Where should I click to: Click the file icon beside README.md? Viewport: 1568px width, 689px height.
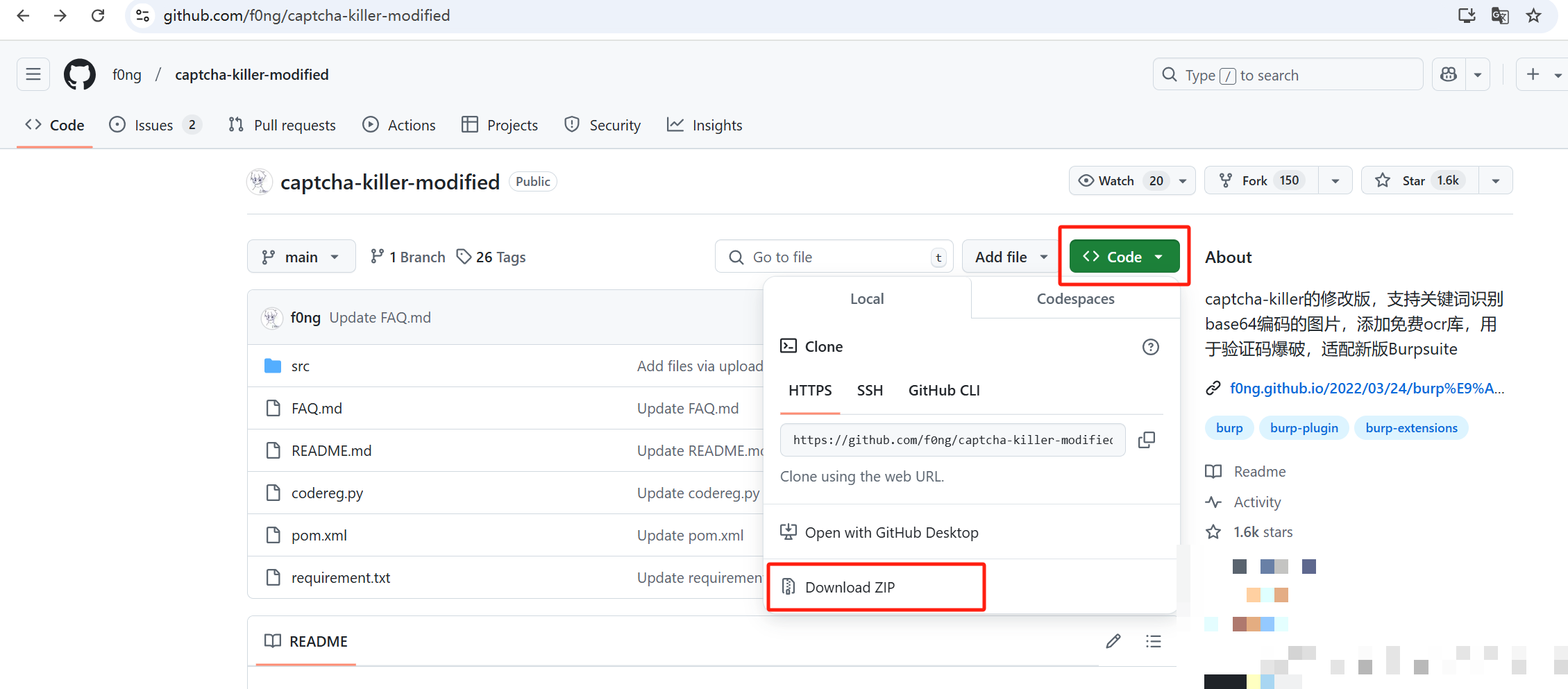tap(273, 450)
